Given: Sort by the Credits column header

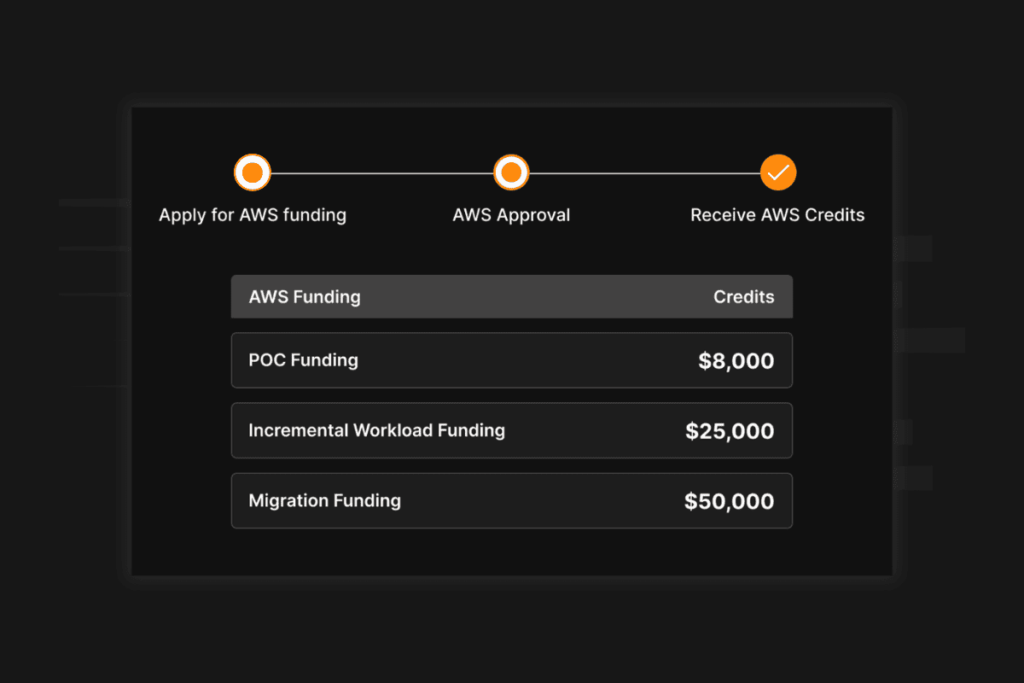Looking at the screenshot, I should tap(743, 297).
